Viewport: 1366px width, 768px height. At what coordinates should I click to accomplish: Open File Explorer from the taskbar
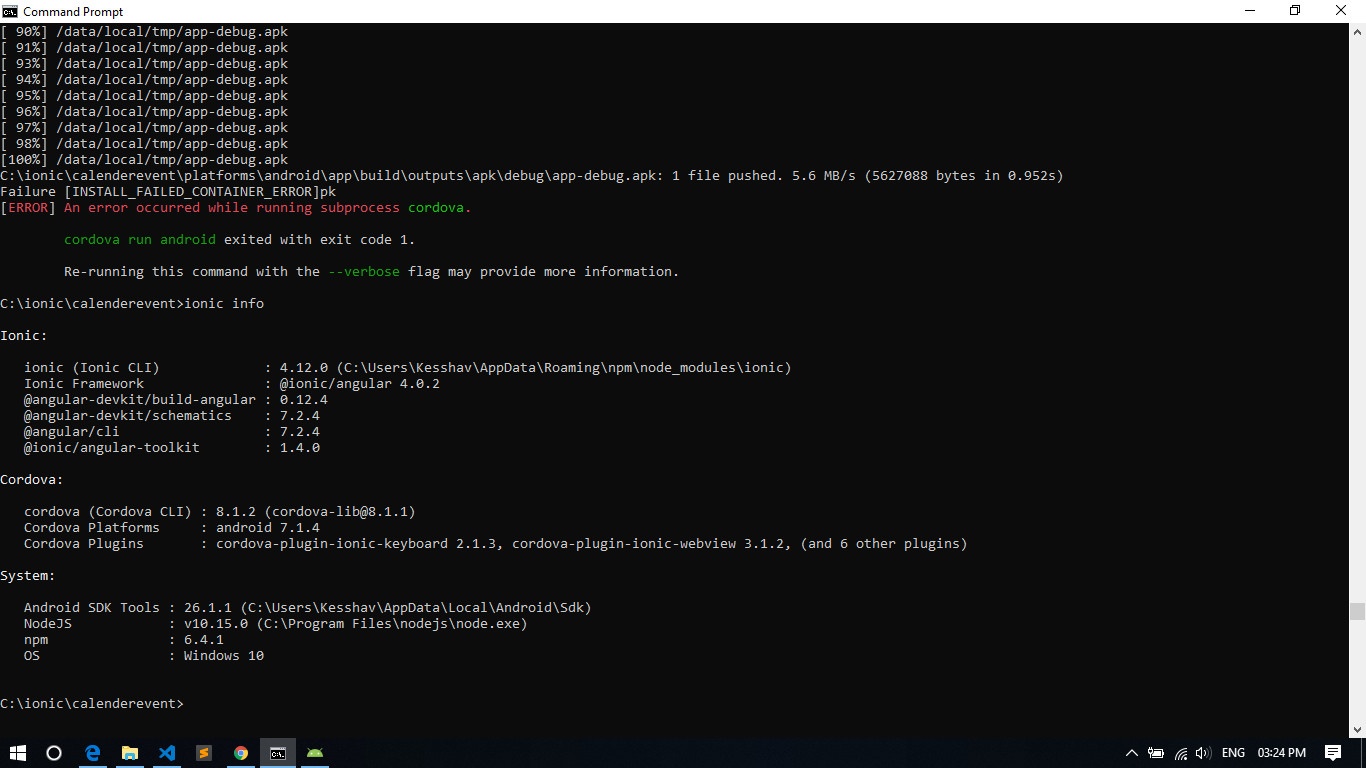coord(129,753)
